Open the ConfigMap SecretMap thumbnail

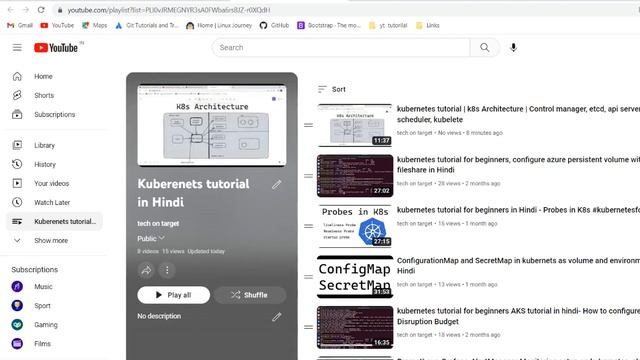(x=355, y=277)
